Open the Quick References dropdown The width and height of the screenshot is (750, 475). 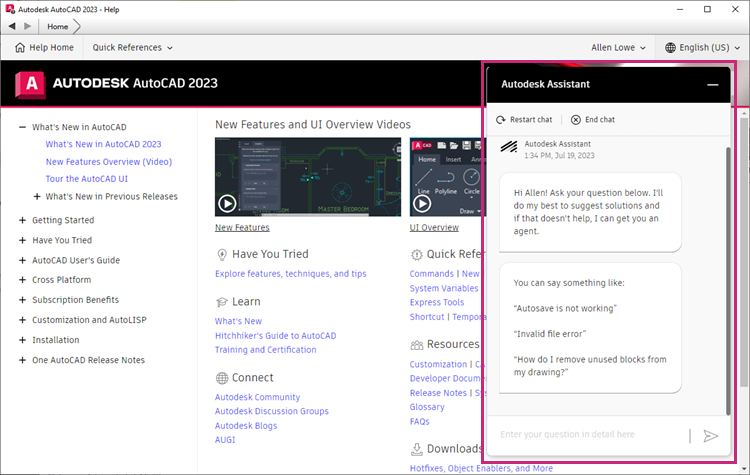coord(132,47)
